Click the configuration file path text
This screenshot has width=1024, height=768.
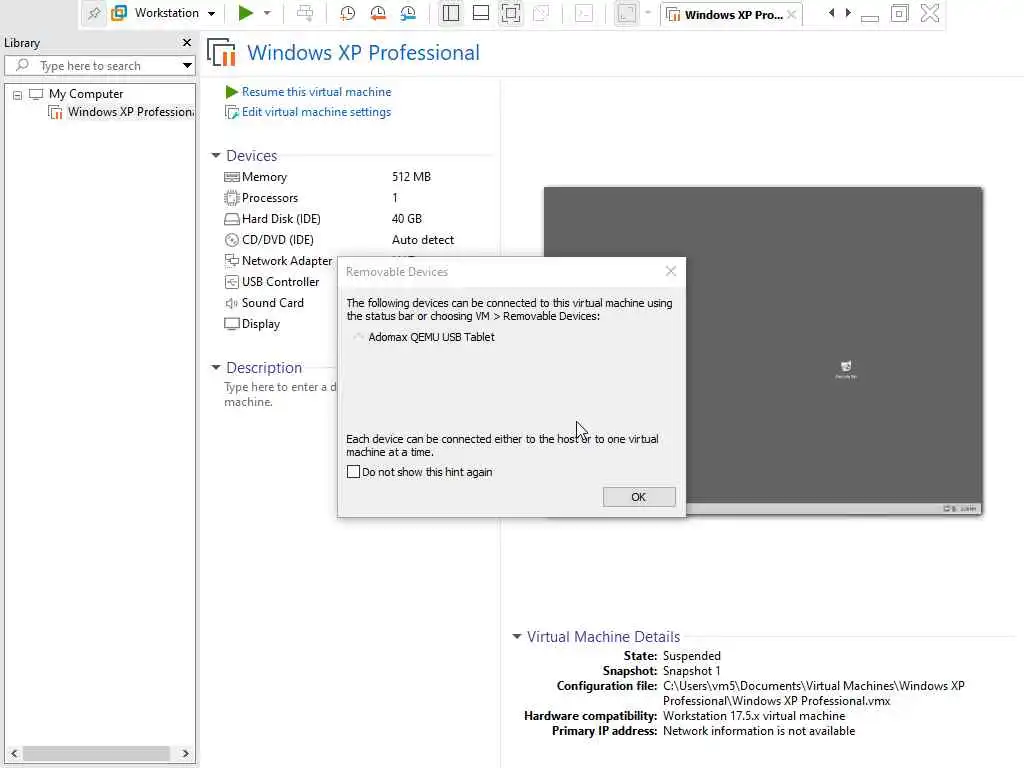(814, 694)
